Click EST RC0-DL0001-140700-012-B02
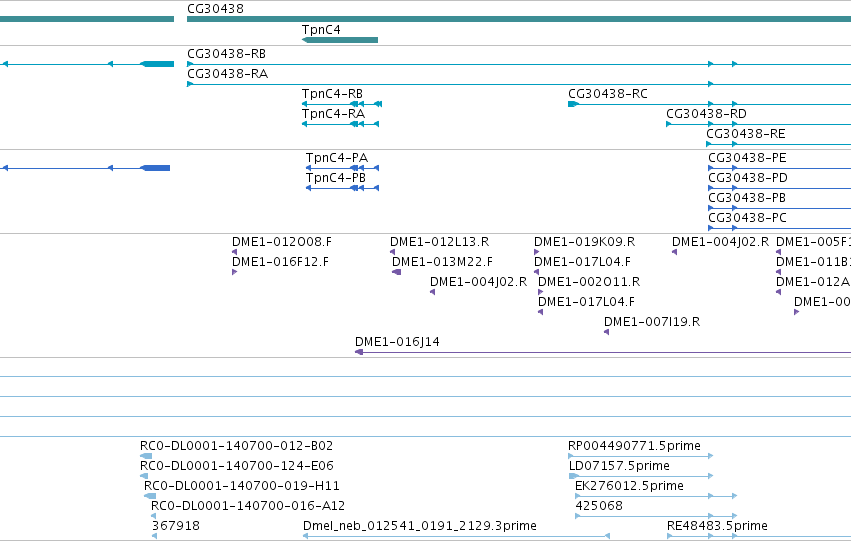Viewport: 851px width, 541px height. pyautogui.click(x=146, y=456)
